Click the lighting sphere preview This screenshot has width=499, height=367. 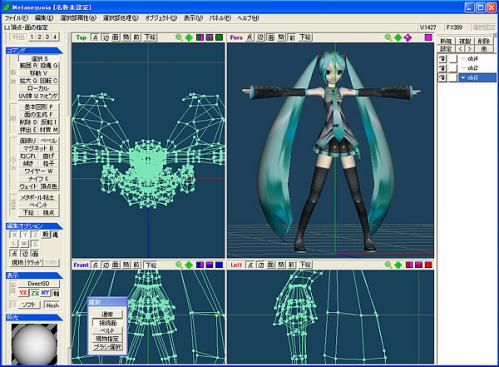point(34,344)
